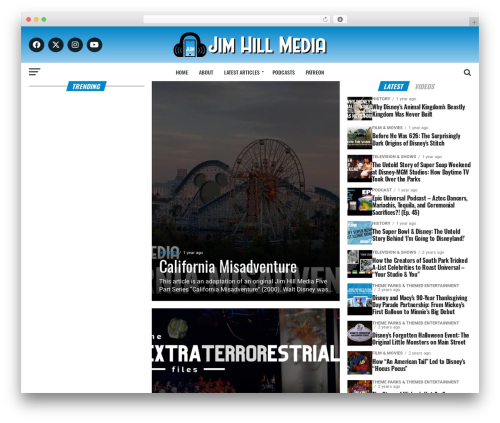Click the Macy's Parade article thumbnail
Screen dimensions: 500x423
pyautogui.click(x=359, y=299)
